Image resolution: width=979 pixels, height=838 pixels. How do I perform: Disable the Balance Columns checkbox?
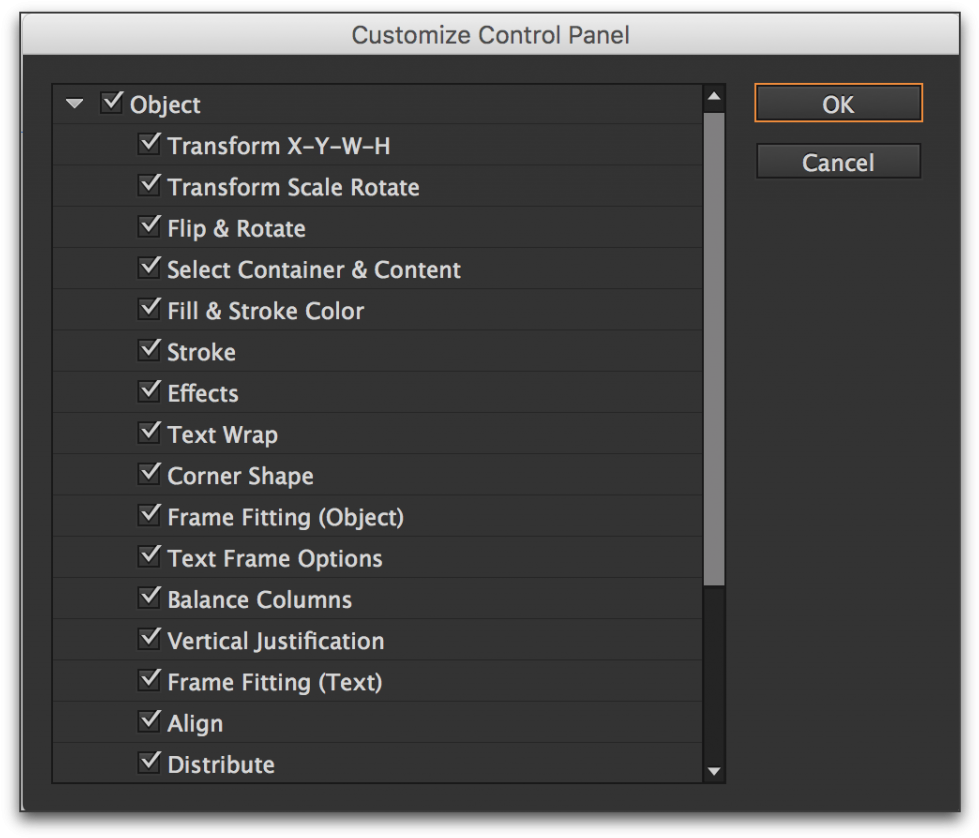point(149,598)
